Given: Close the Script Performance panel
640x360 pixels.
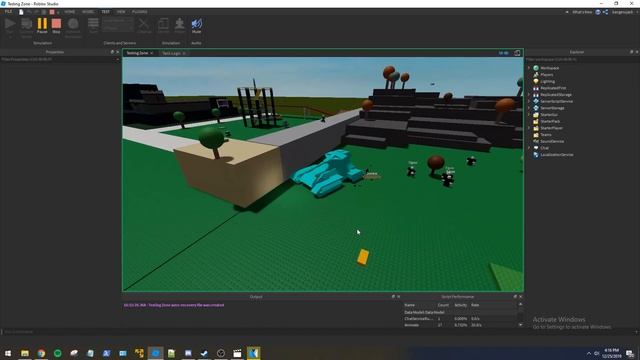Looking at the screenshot, I should click(x=520, y=297).
